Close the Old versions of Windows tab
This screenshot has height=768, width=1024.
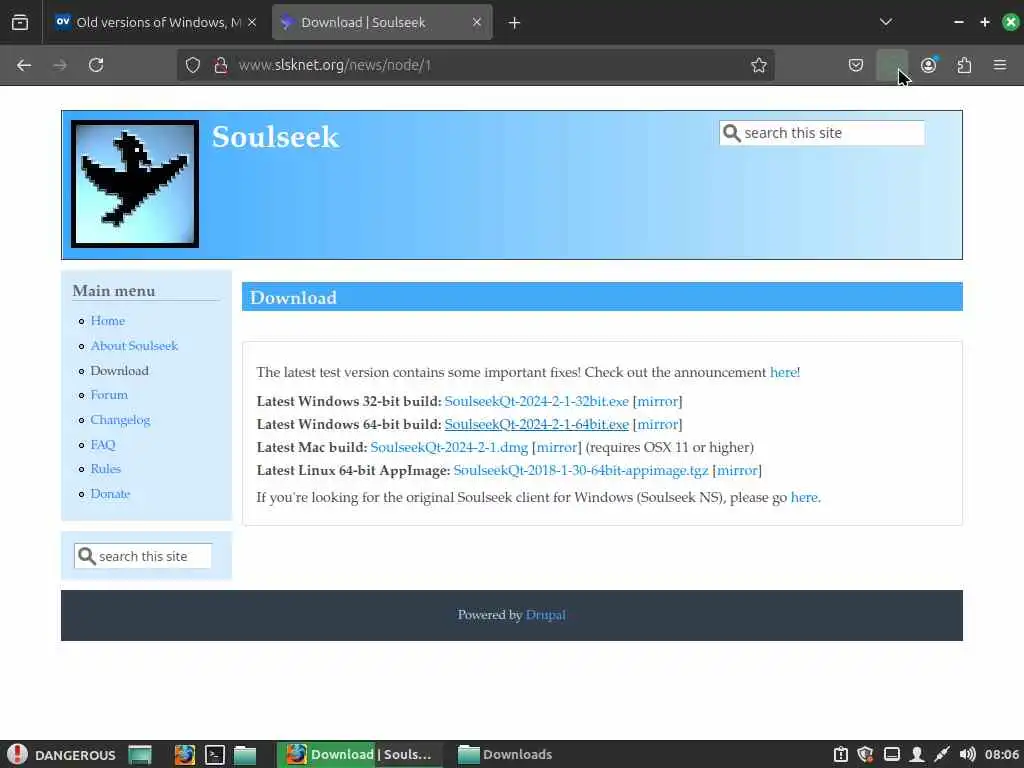point(252,22)
